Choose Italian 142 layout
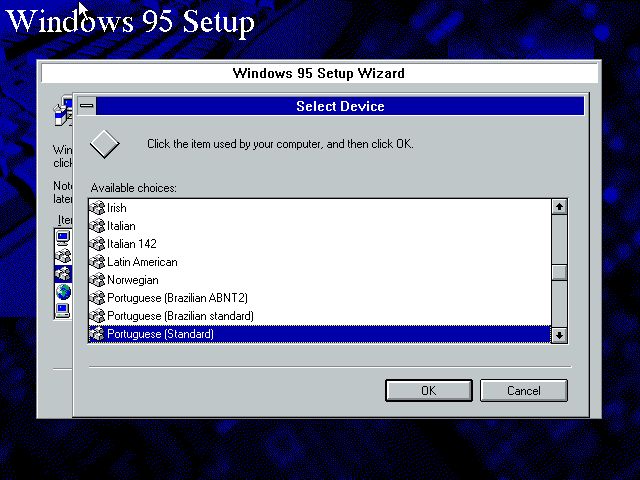The width and height of the screenshot is (640, 480). tap(320, 244)
